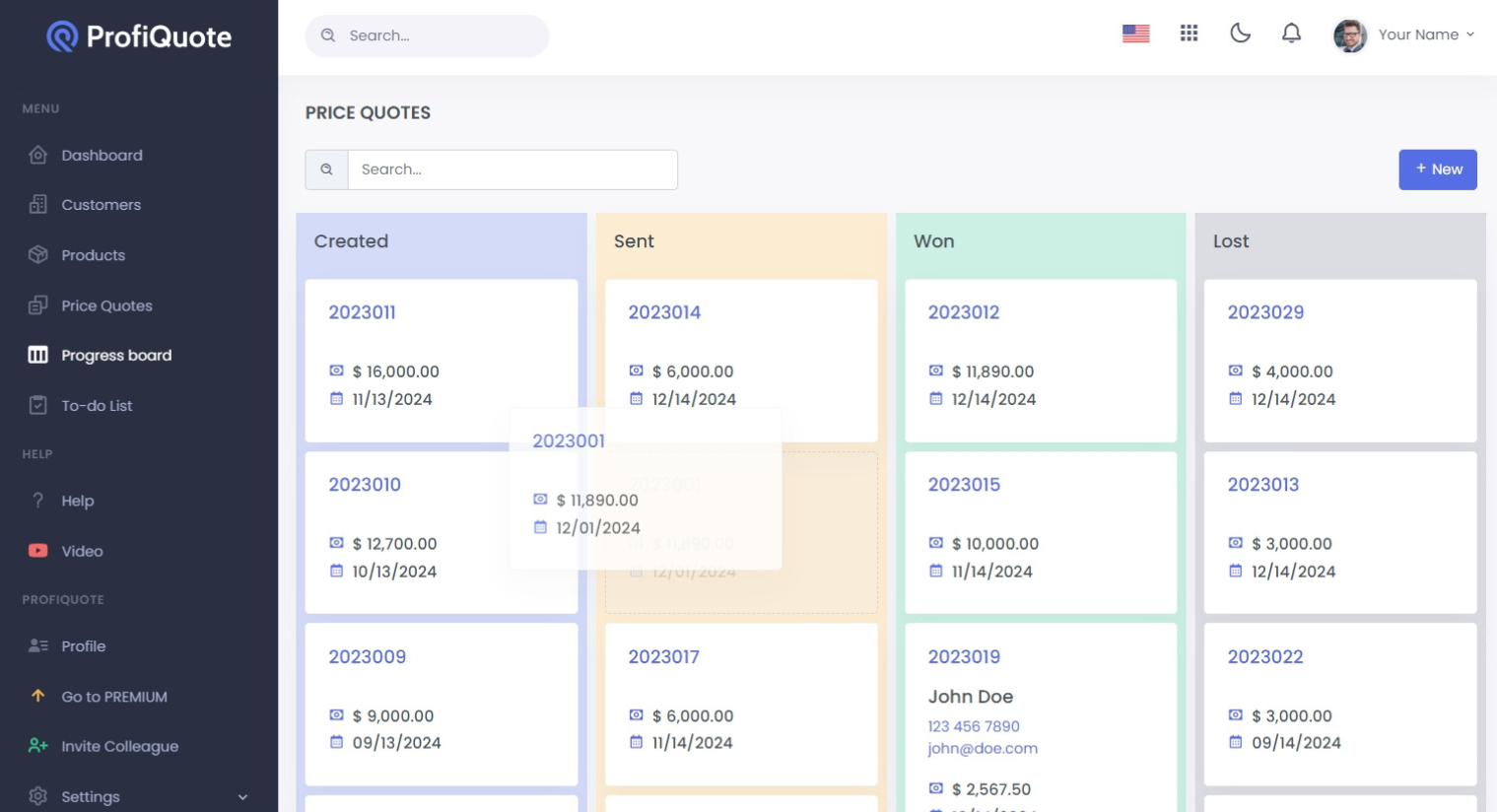Click the ProfiQuote logo
The image size is (1497, 812).
tap(139, 36)
